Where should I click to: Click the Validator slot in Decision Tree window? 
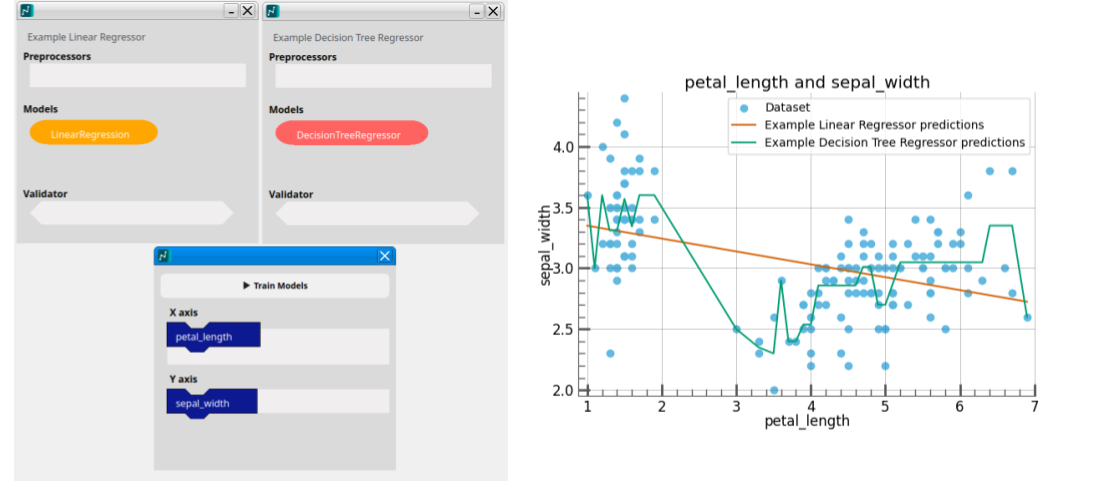377,213
